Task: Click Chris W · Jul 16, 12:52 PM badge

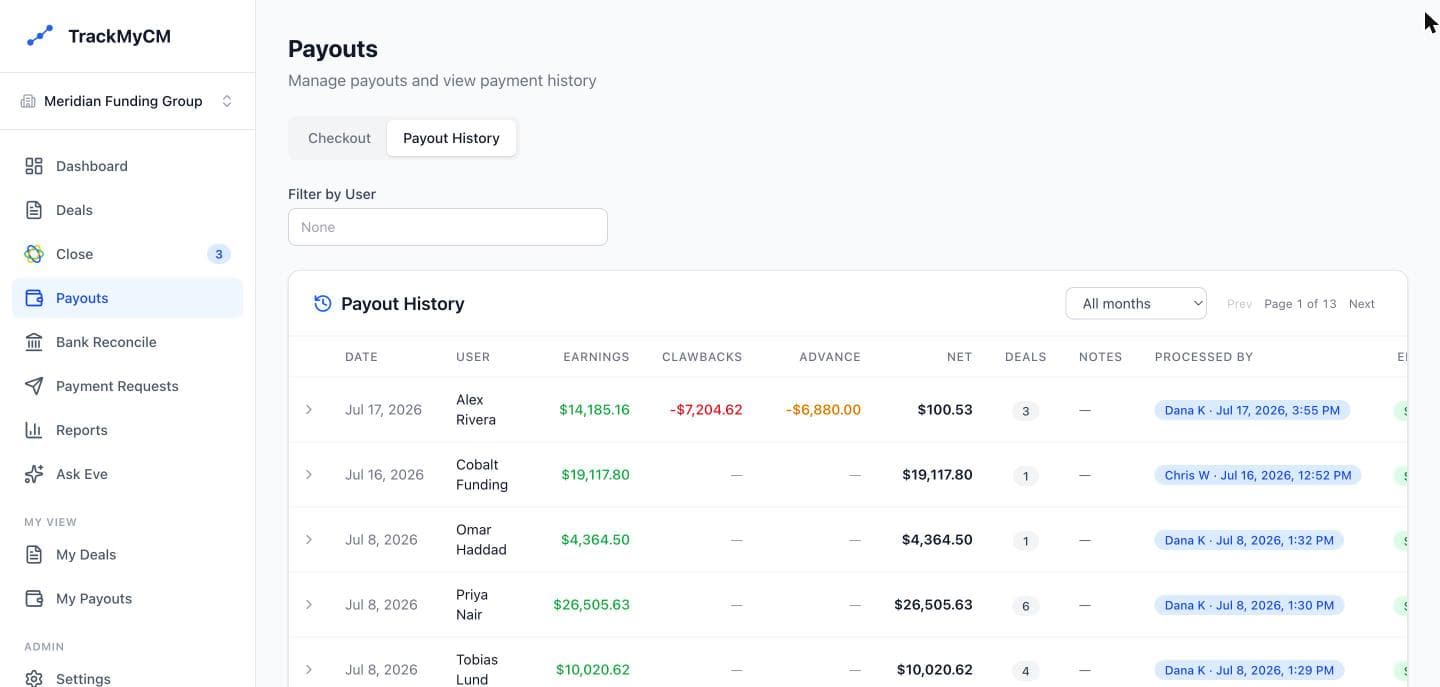Action: [x=1258, y=475]
